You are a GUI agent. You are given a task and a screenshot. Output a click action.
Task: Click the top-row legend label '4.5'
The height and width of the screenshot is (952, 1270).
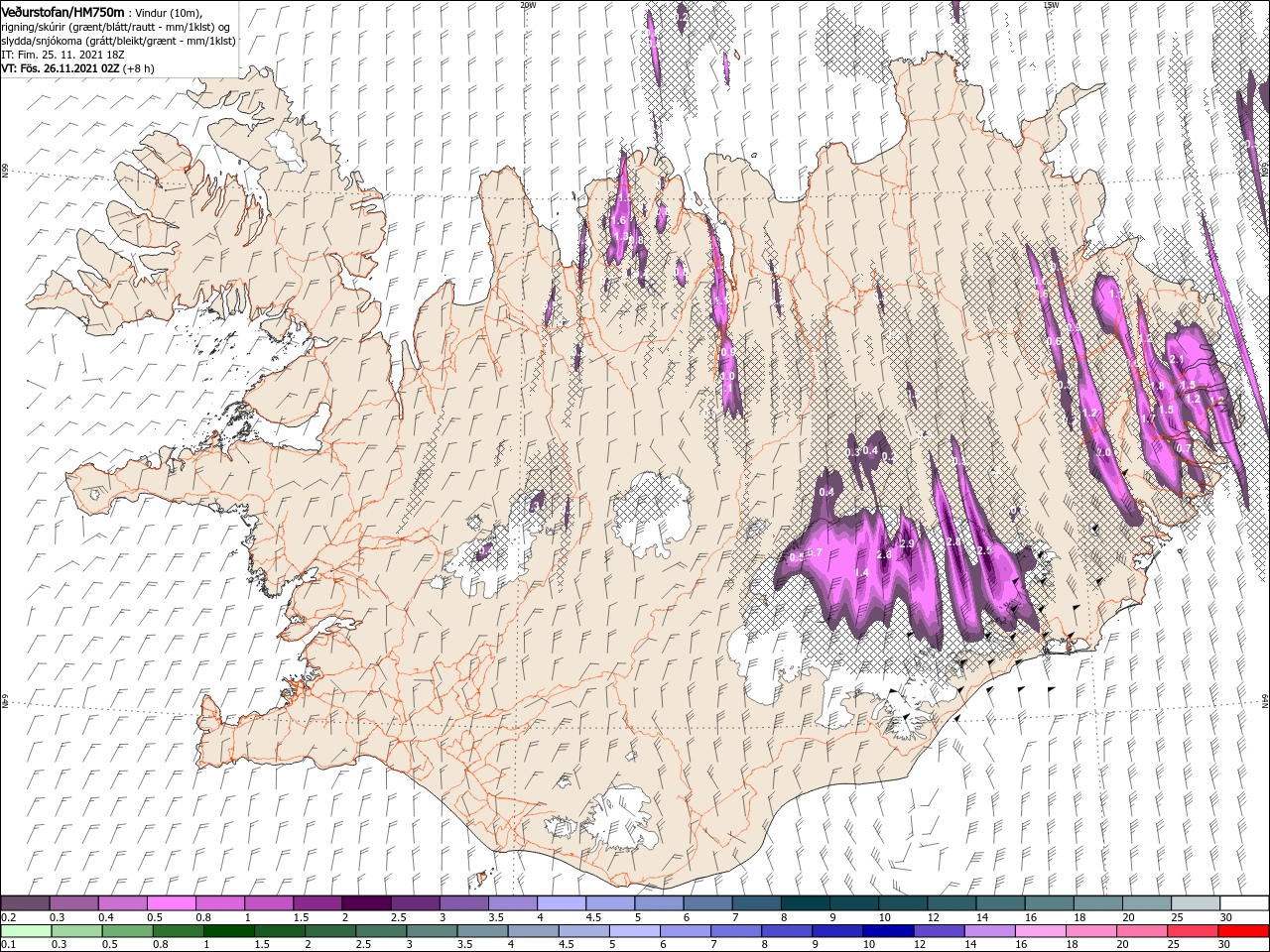click(x=593, y=917)
